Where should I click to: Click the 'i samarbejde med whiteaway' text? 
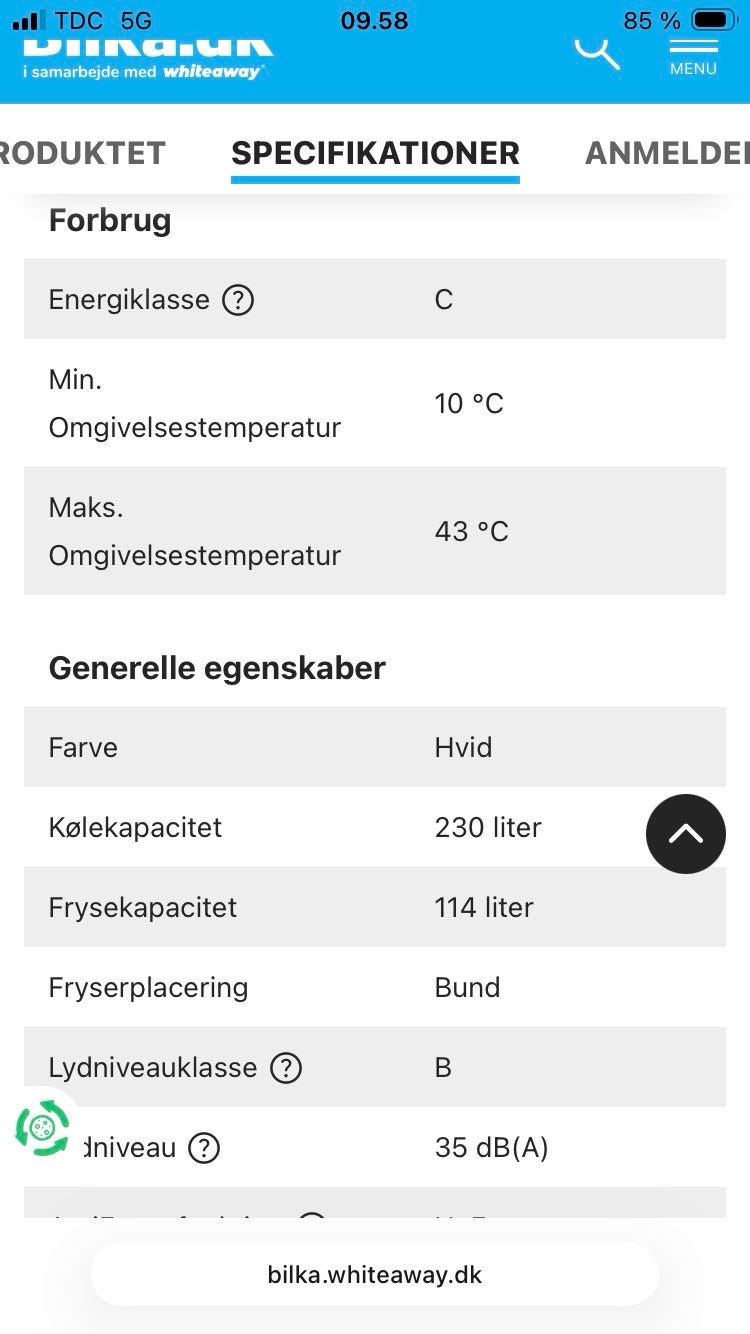pyautogui.click(x=141, y=73)
